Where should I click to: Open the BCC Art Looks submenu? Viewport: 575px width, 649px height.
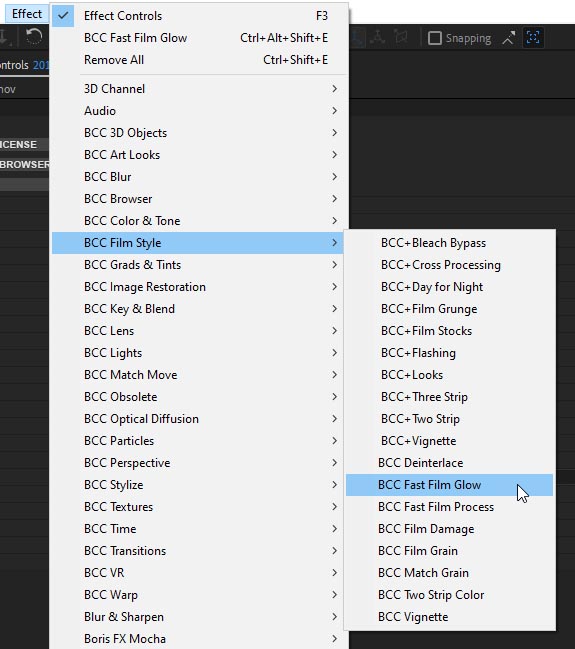coord(200,154)
